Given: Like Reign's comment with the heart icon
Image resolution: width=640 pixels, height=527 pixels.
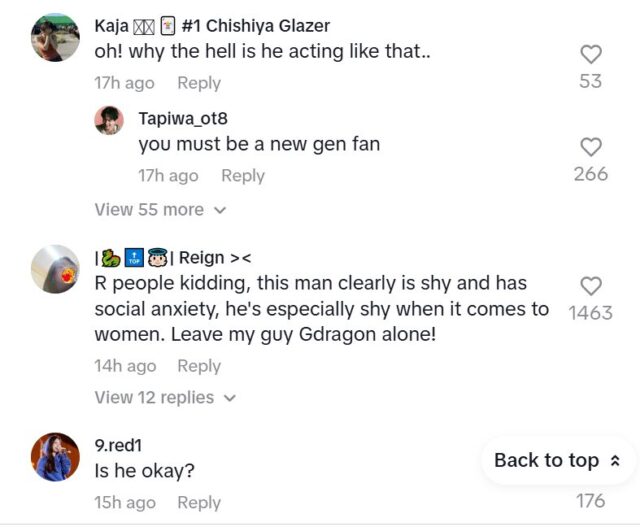Looking at the screenshot, I should point(591,287).
